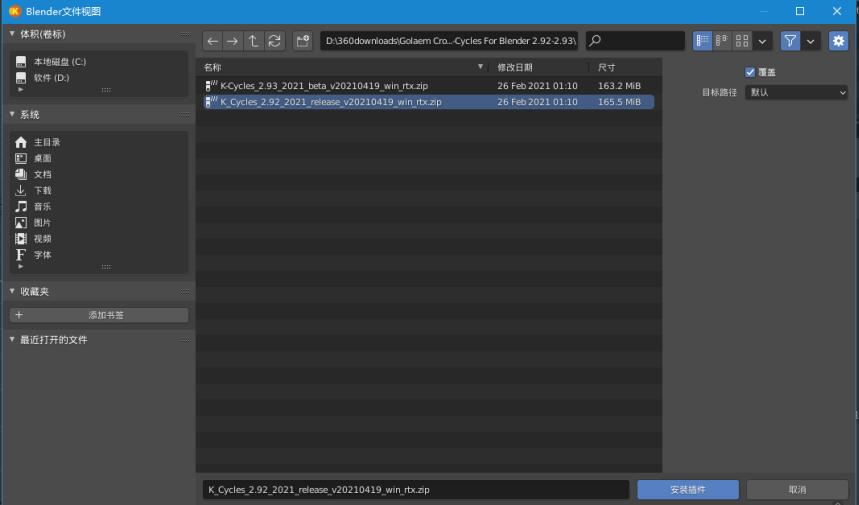This screenshot has width=859, height=505.
Task: Create a new folder
Action: (302, 41)
